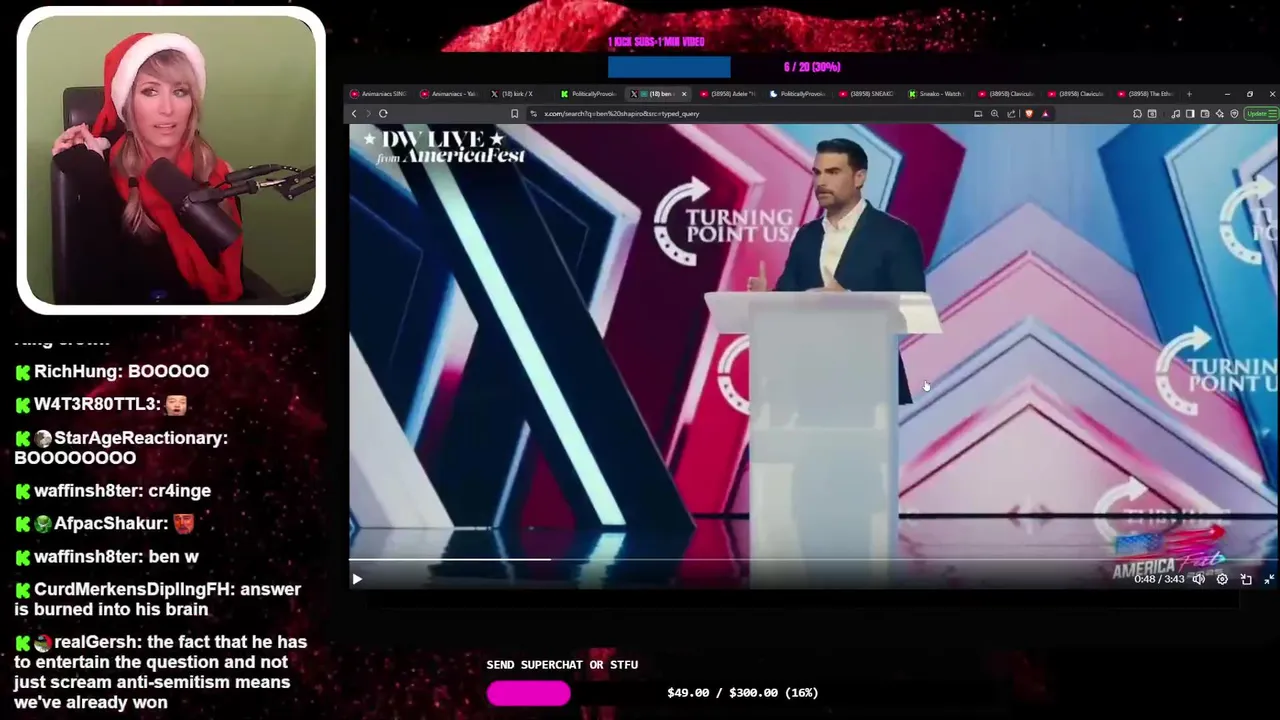Viewport: 1280px width, 720px height.
Task: Mute the video with speaker icon
Action: click(1198, 579)
